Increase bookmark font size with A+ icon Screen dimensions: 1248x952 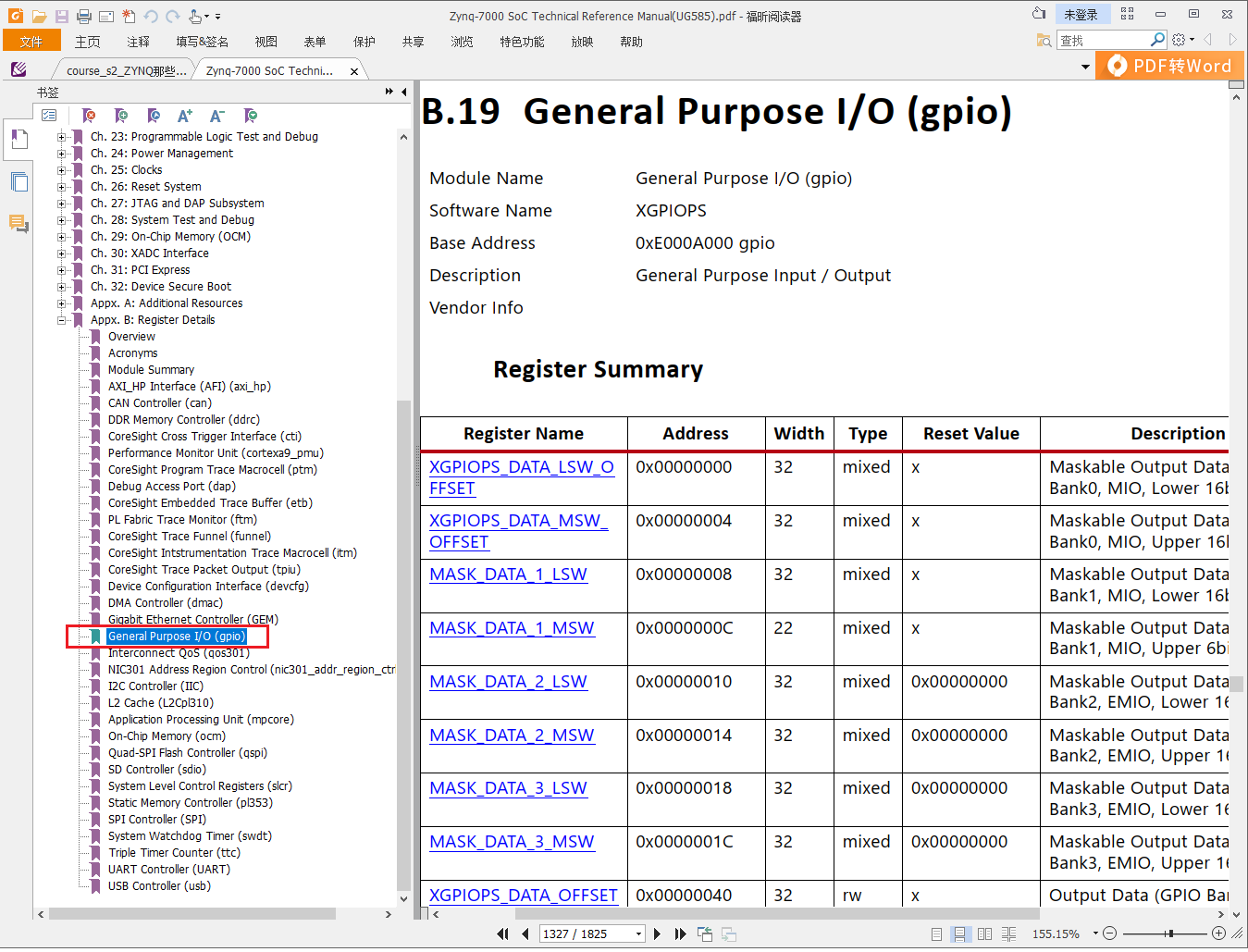[185, 116]
